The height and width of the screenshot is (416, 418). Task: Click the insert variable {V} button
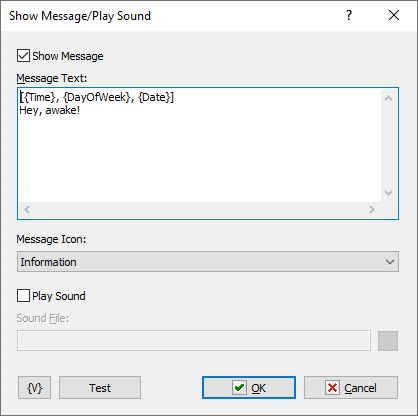click(34, 388)
